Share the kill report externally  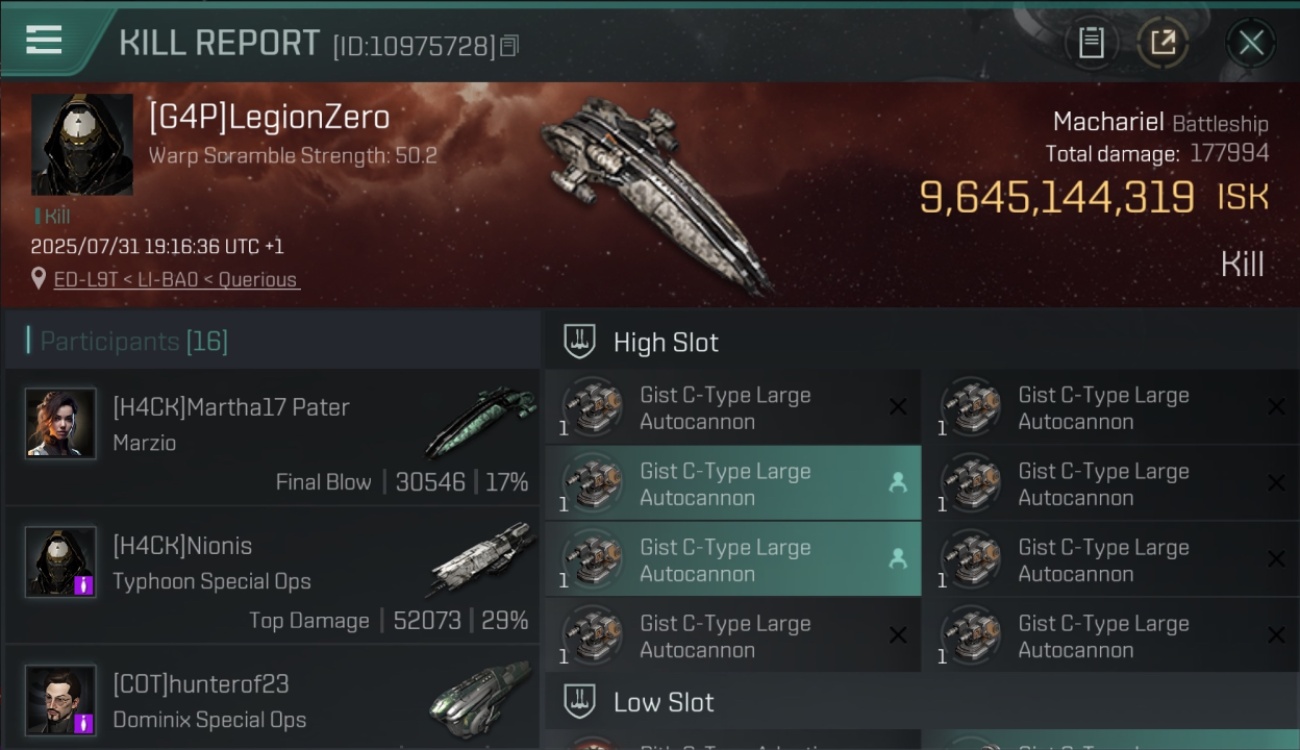tap(1162, 43)
